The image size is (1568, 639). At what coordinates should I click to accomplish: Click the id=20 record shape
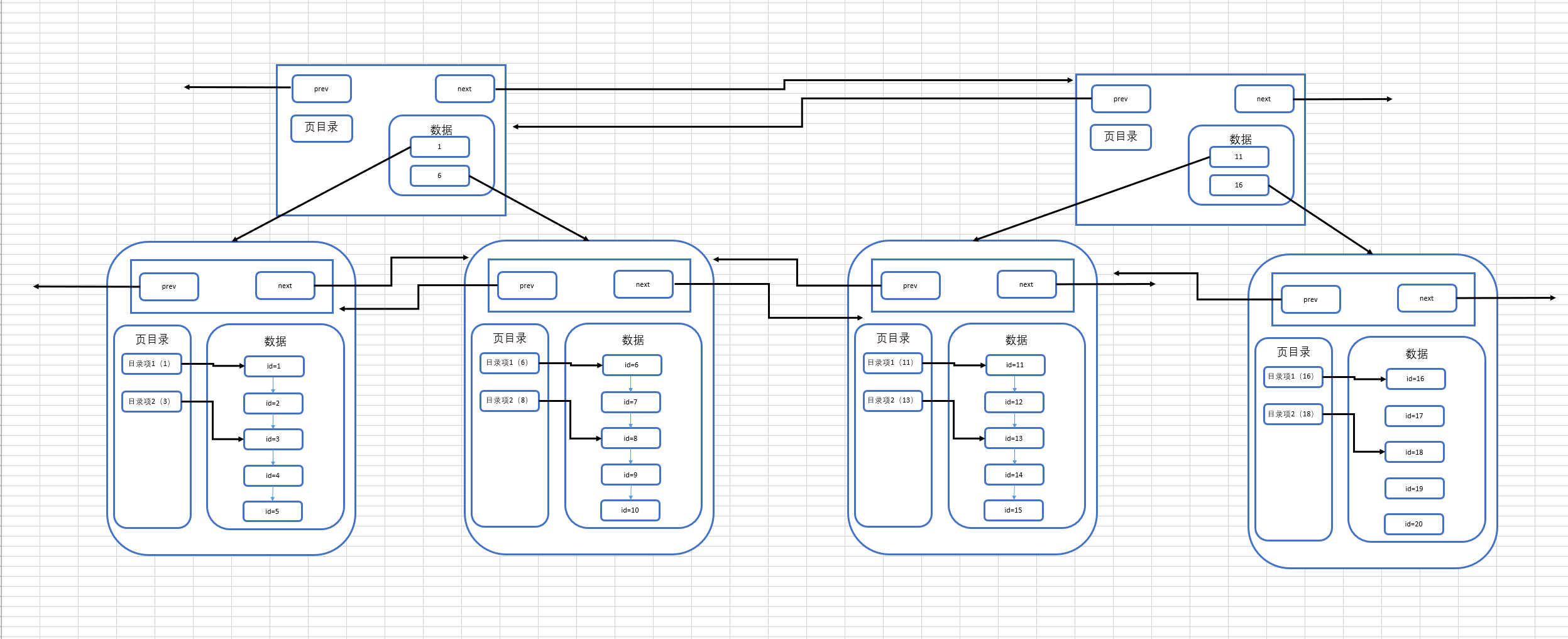coord(1413,525)
